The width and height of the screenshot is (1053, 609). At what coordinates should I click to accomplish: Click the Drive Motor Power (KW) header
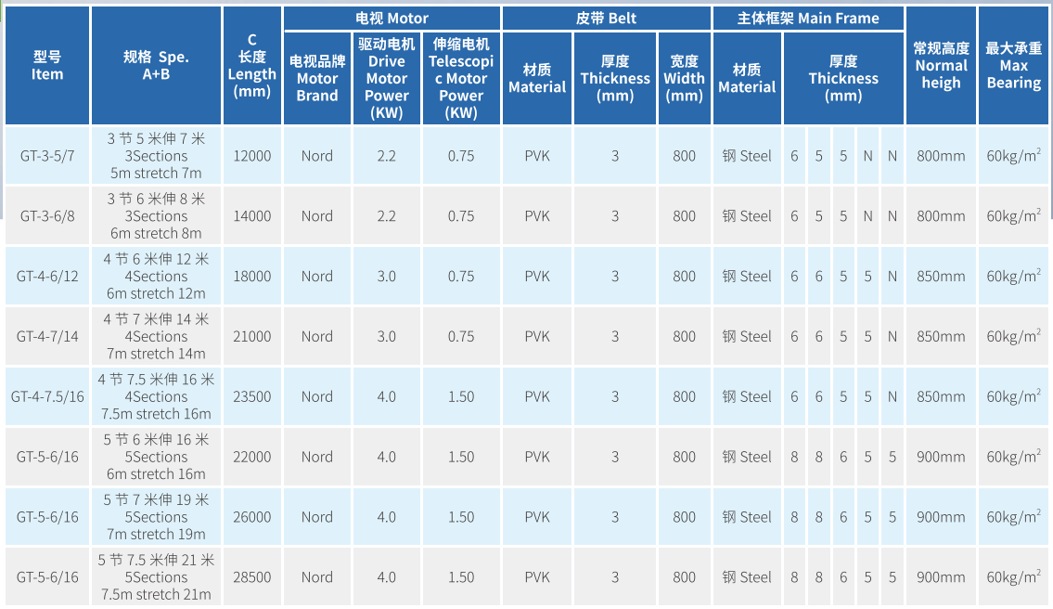tap(387, 79)
